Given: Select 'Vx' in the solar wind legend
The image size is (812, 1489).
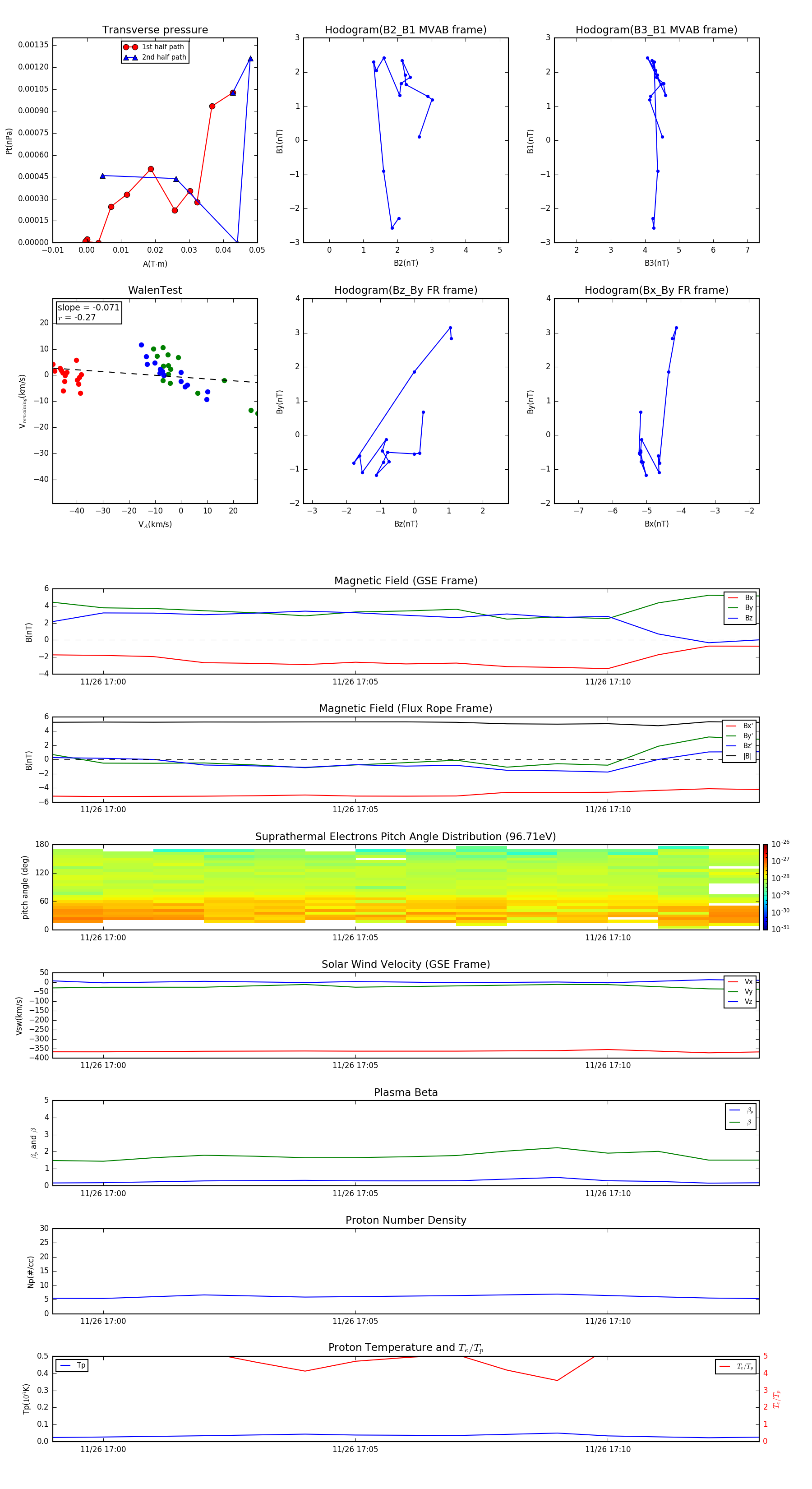Looking at the screenshot, I should coord(741,981).
